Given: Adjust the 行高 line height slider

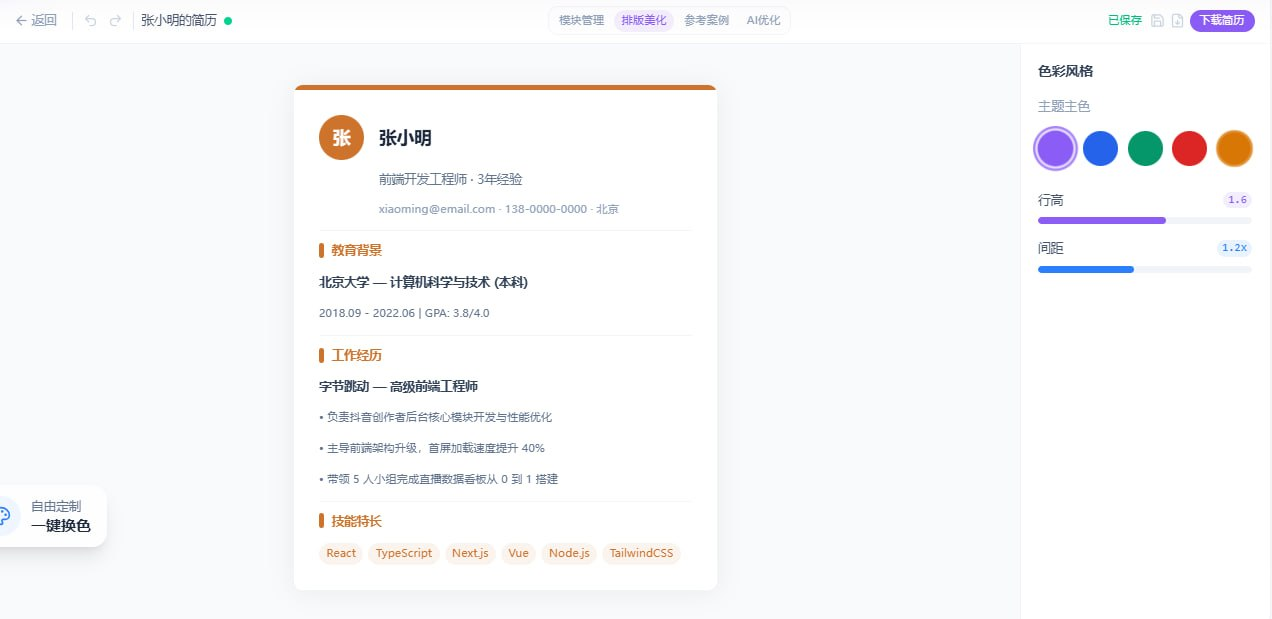Looking at the screenshot, I should [1145, 220].
